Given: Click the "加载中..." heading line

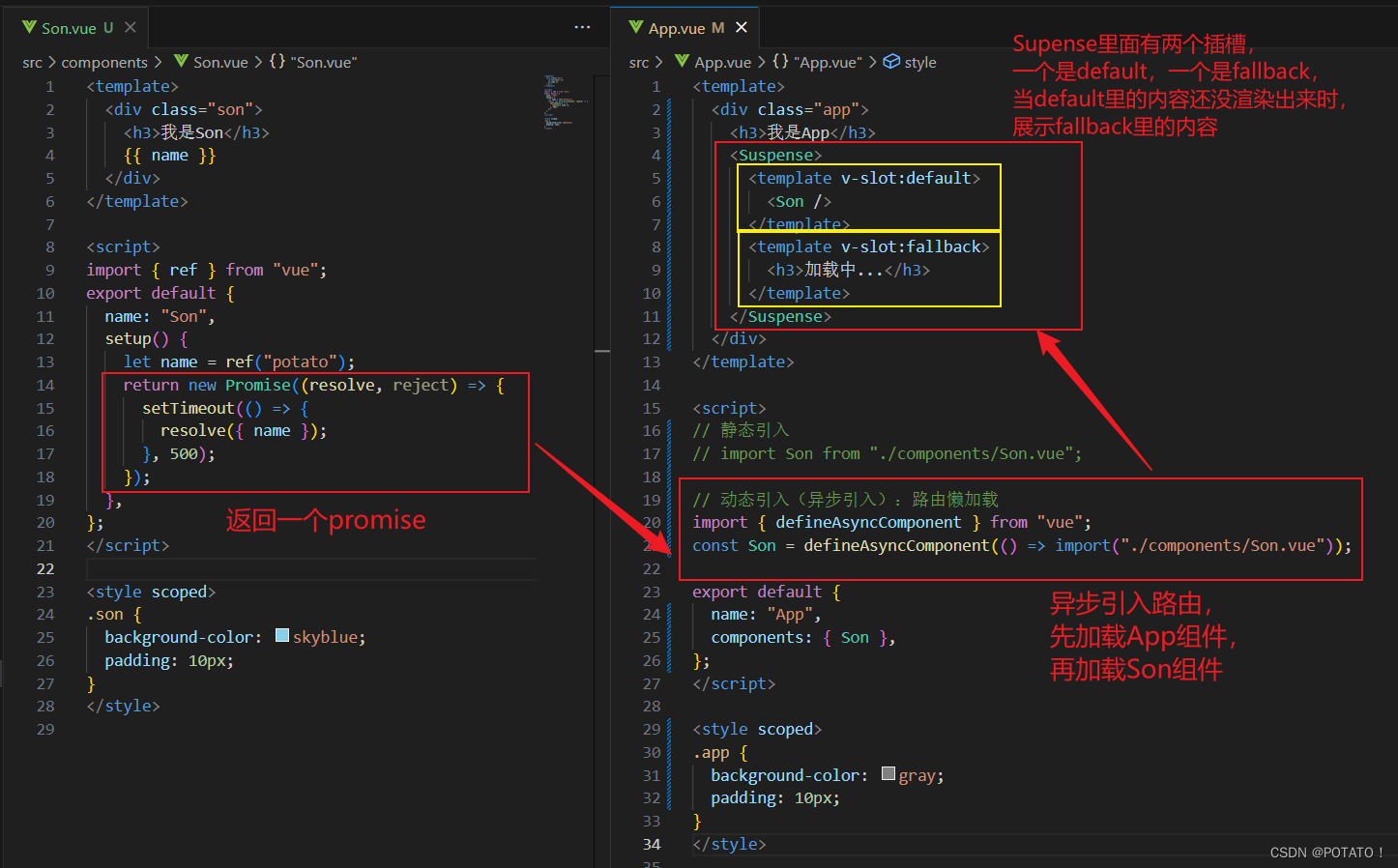Looking at the screenshot, I should coord(848,270).
